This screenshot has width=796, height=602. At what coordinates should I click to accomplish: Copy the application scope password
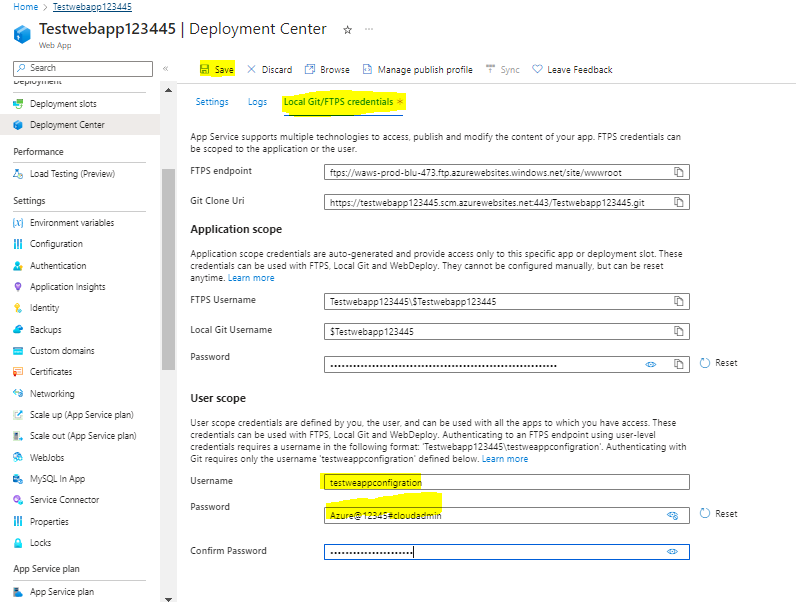click(x=679, y=364)
